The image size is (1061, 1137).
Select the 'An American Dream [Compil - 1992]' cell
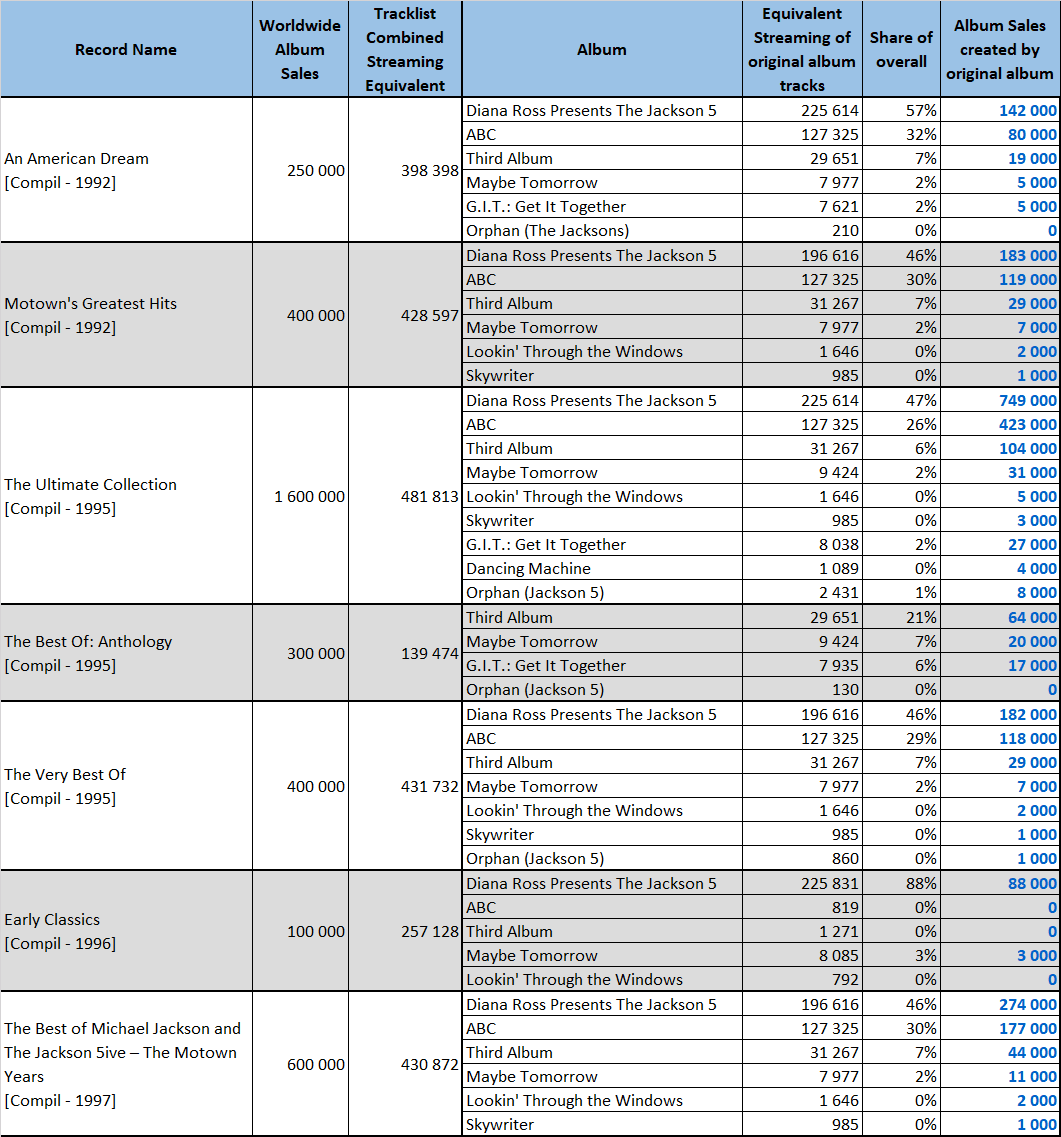126,170
